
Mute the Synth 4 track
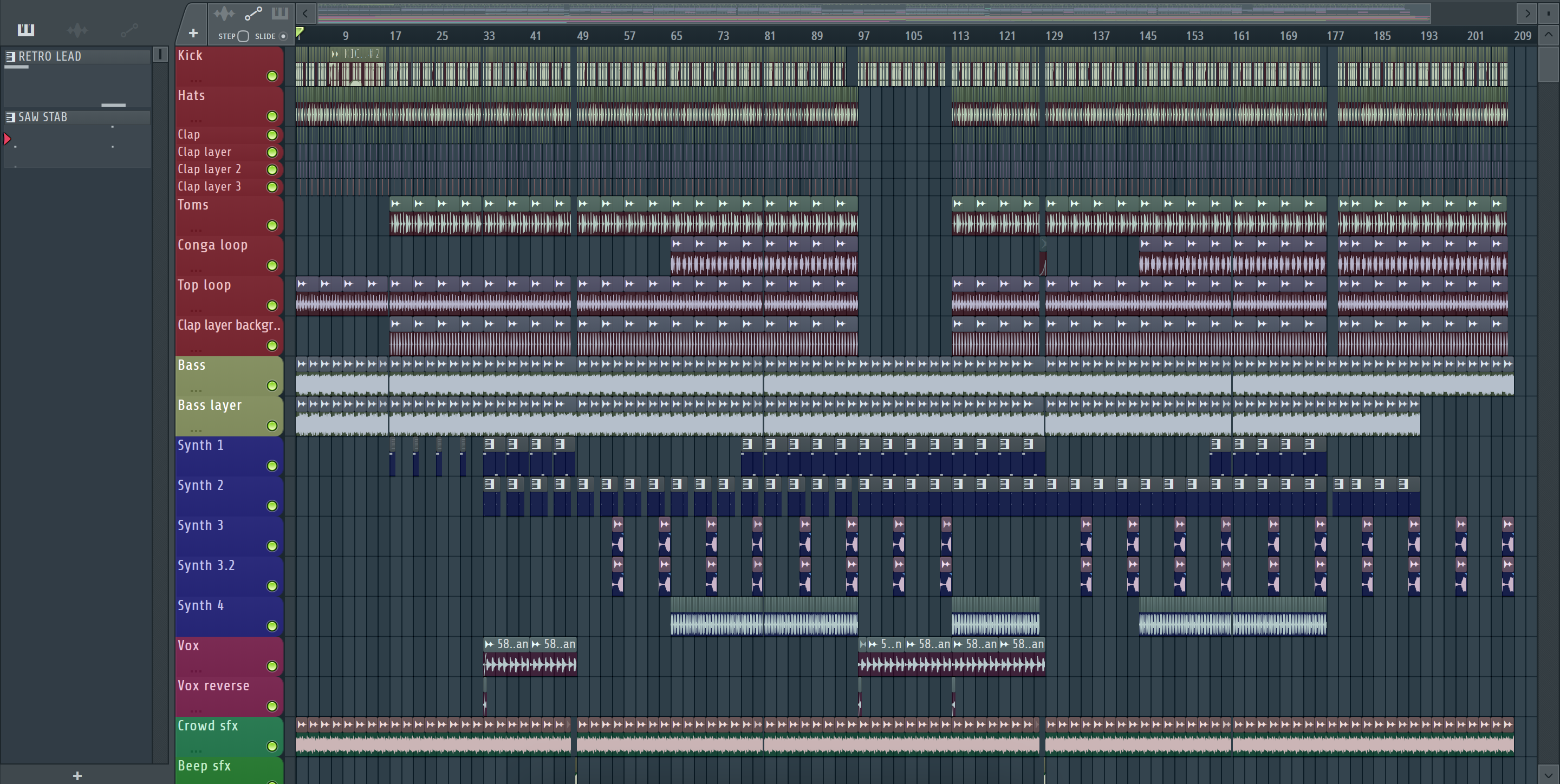(x=272, y=626)
